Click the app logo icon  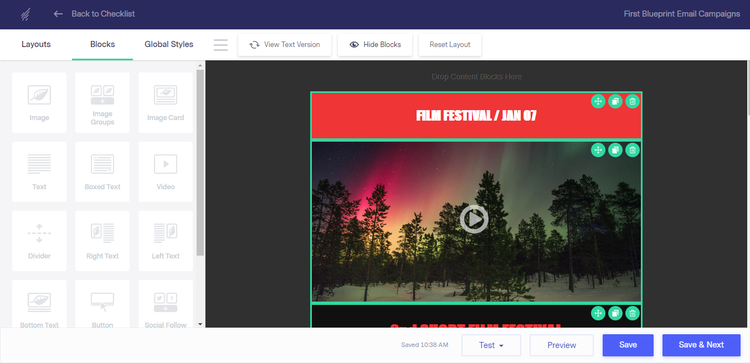tap(26, 14)
